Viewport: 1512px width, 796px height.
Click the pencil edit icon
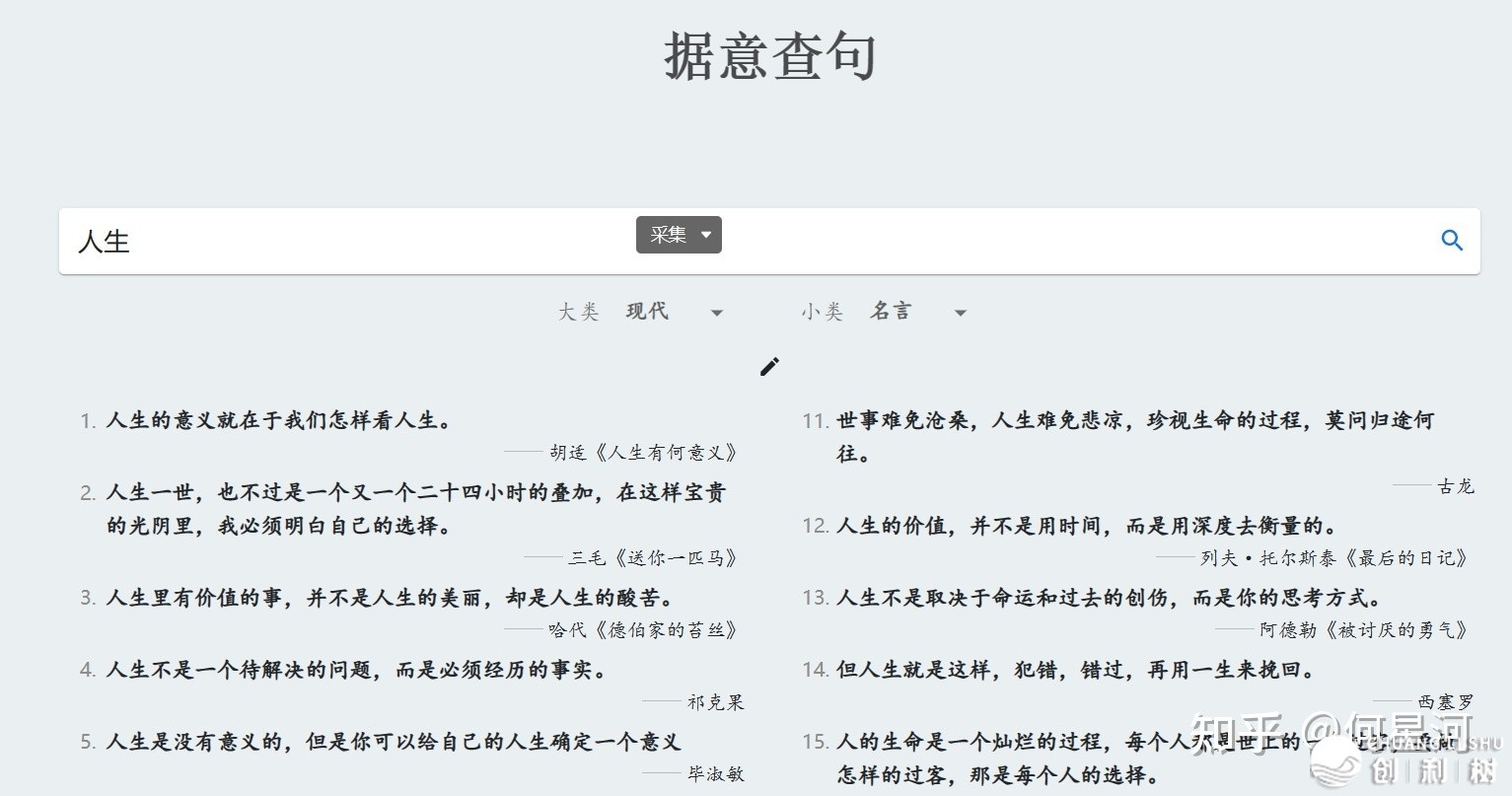[x=769, y=367]
